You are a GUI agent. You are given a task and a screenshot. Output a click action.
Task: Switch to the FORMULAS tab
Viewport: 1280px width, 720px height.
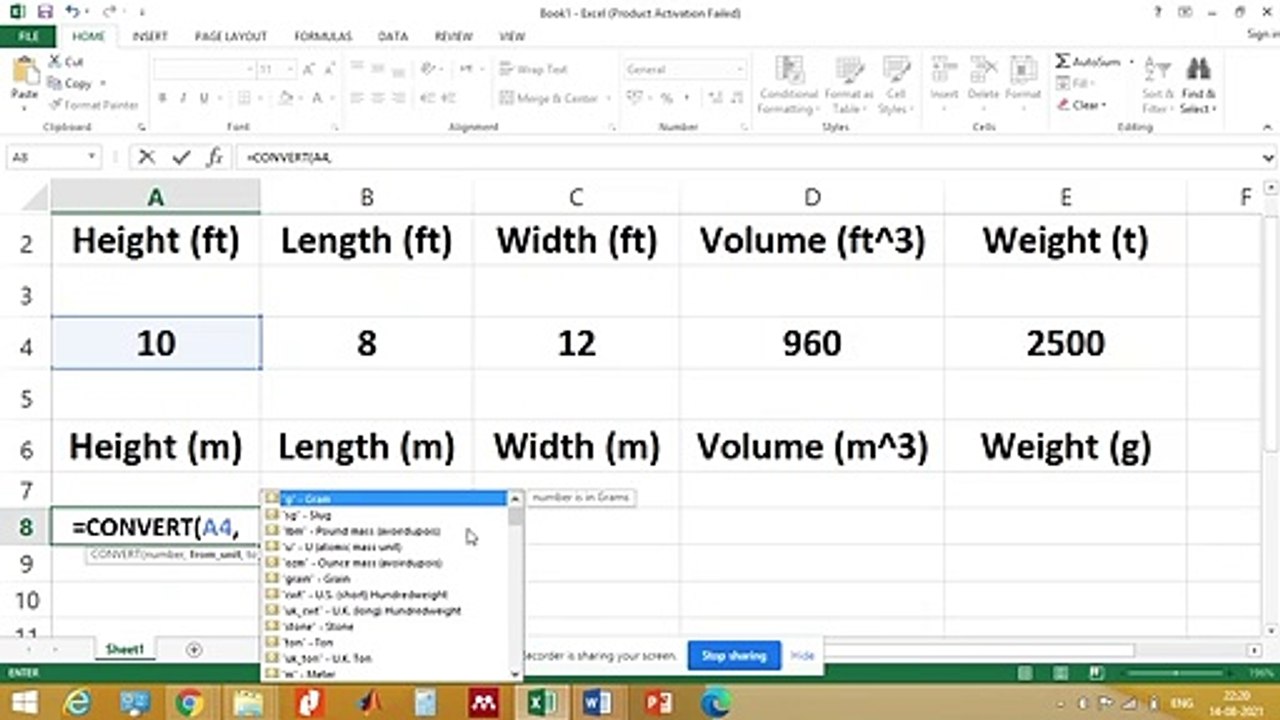coord(323,36)
